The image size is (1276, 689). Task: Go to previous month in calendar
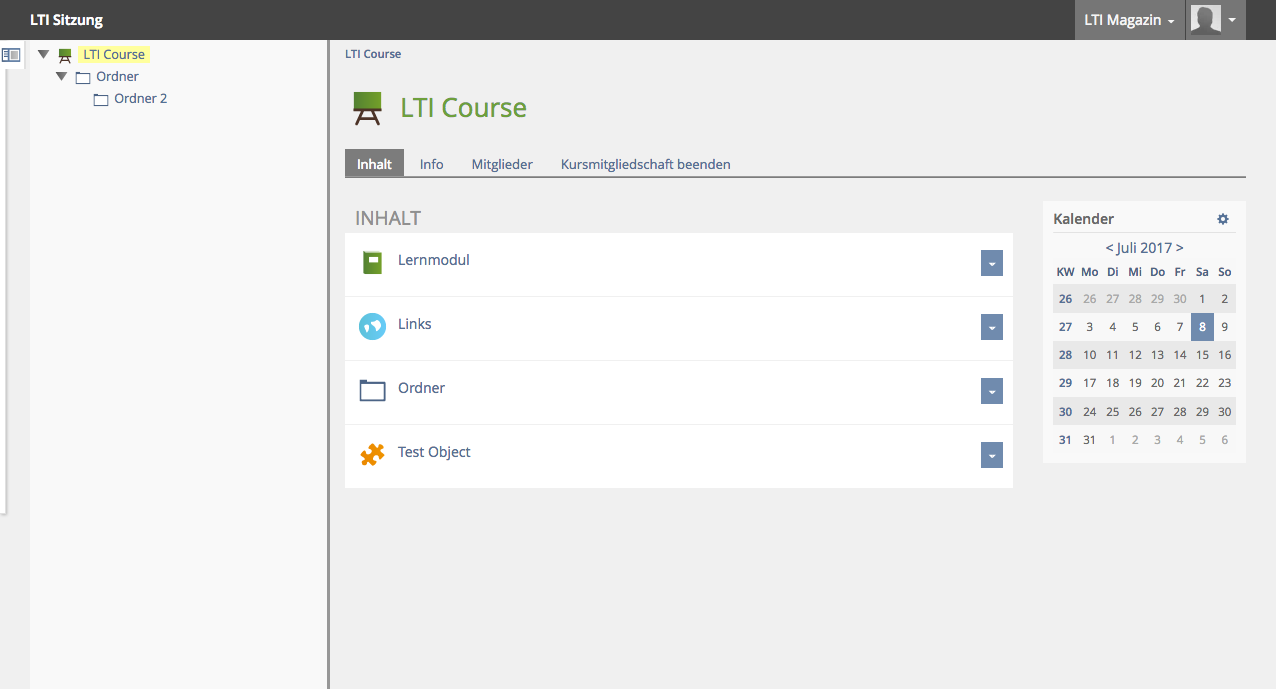point(1109,248)
